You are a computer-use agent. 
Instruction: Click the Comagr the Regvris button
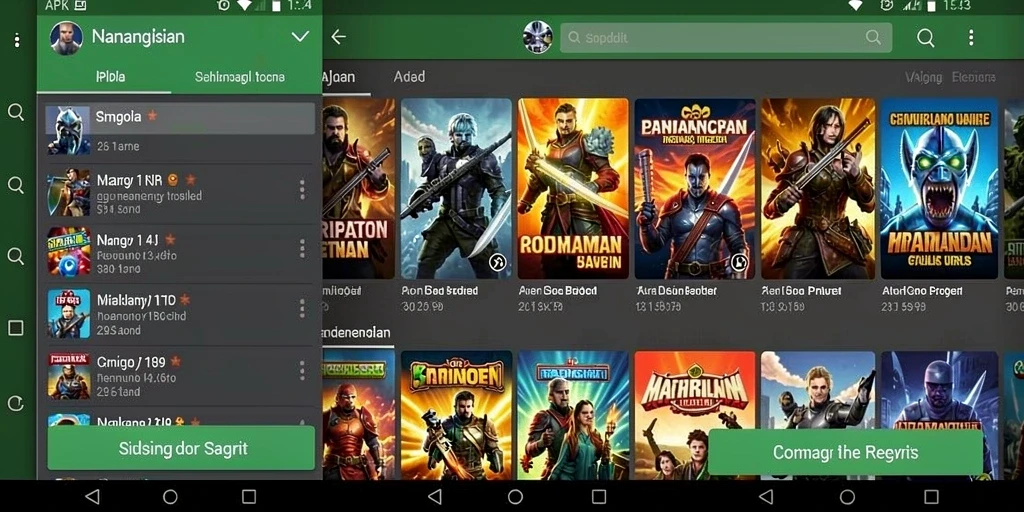pyautogui.click(x=846, y=452)
